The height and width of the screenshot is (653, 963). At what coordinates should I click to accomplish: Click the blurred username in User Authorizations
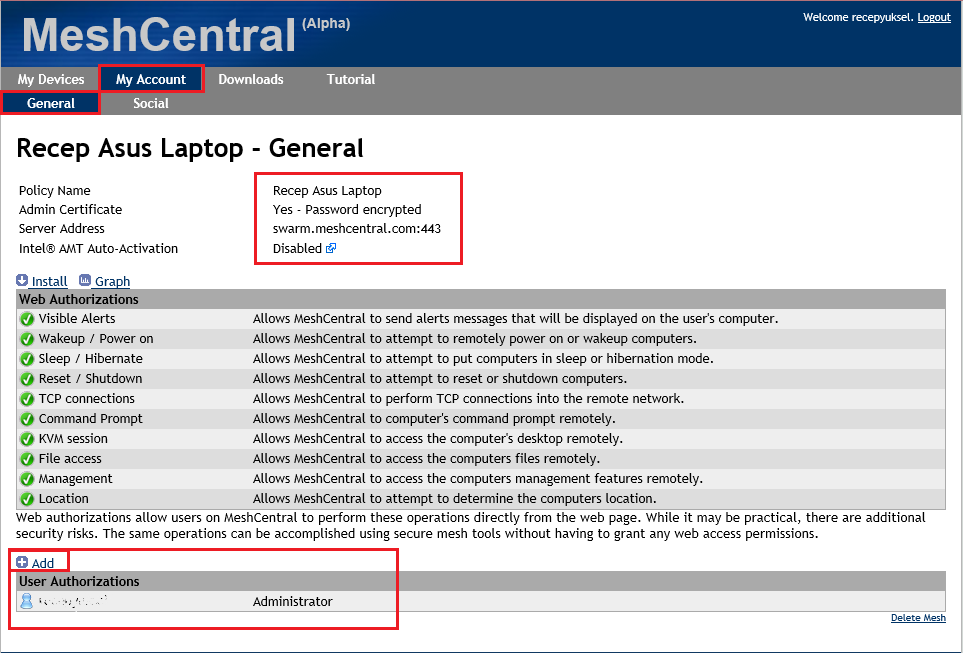tap(72, 601)
